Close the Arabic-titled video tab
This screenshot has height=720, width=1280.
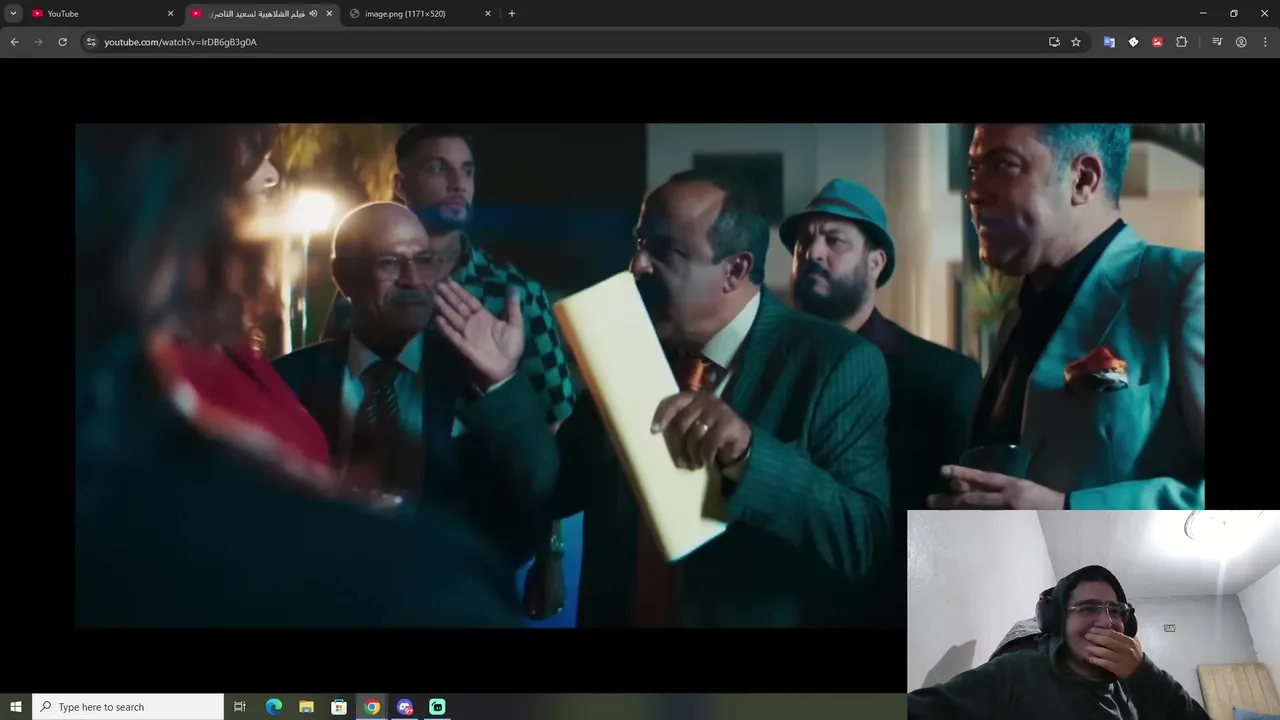[x=329, y=13]
